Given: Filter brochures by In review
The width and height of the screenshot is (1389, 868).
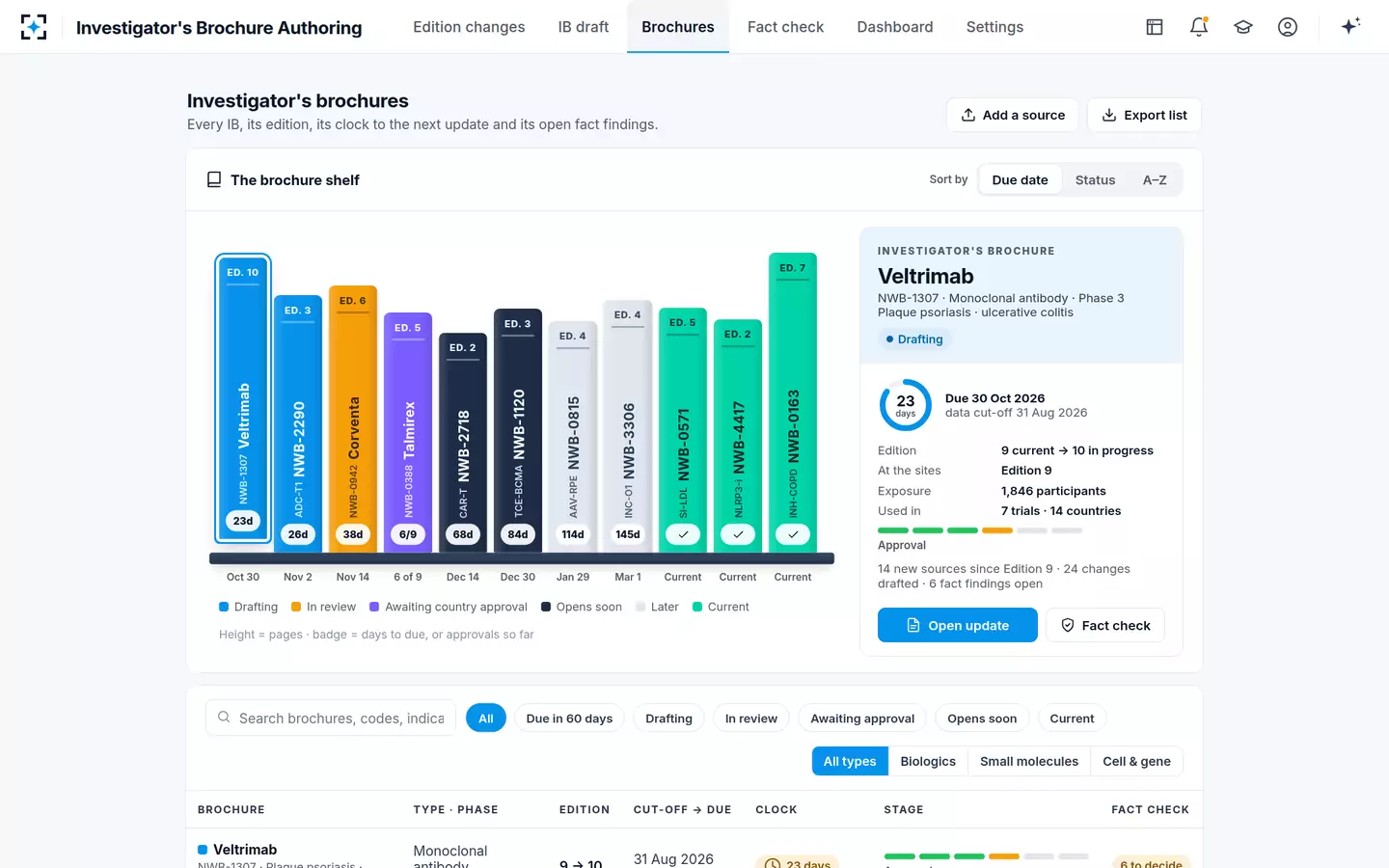Looking at the screenshot, I should pos(751,719).
